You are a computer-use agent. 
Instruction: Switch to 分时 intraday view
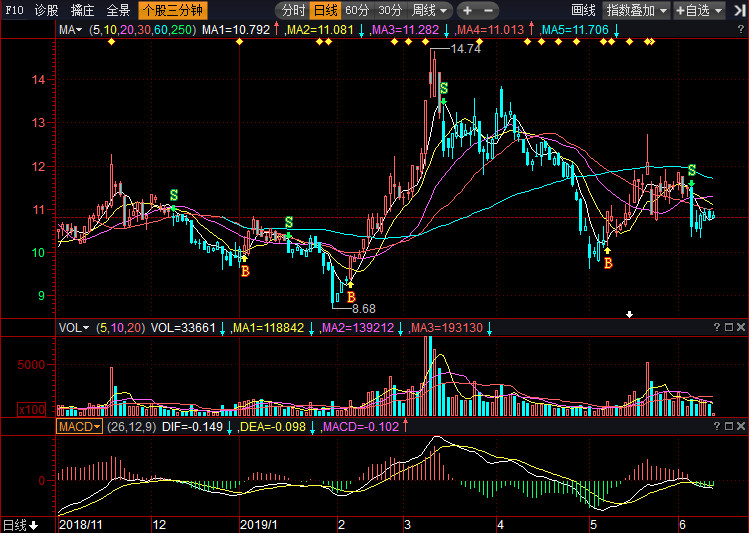tap(293, 10)
